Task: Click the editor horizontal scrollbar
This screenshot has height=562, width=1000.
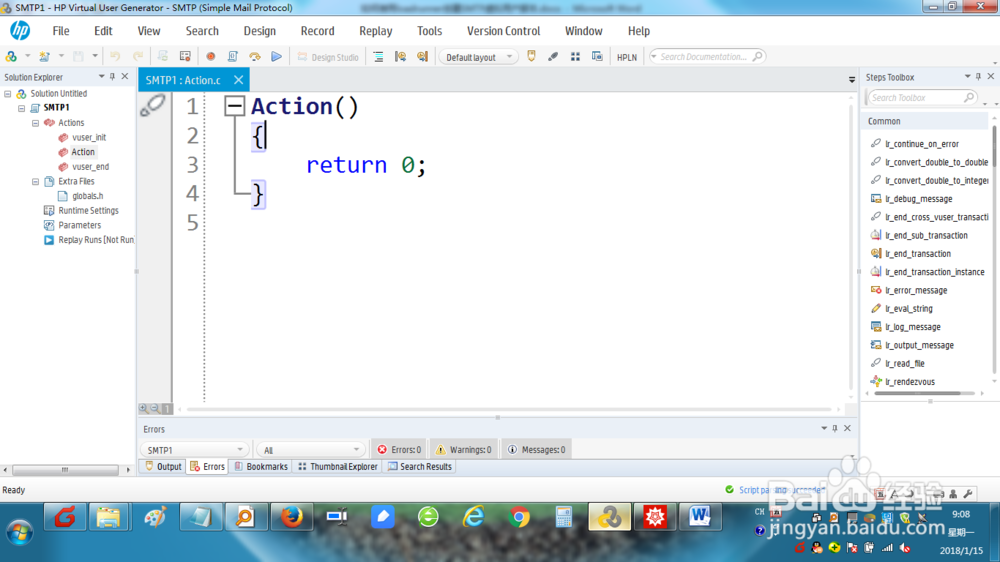Action: point(509,409)
